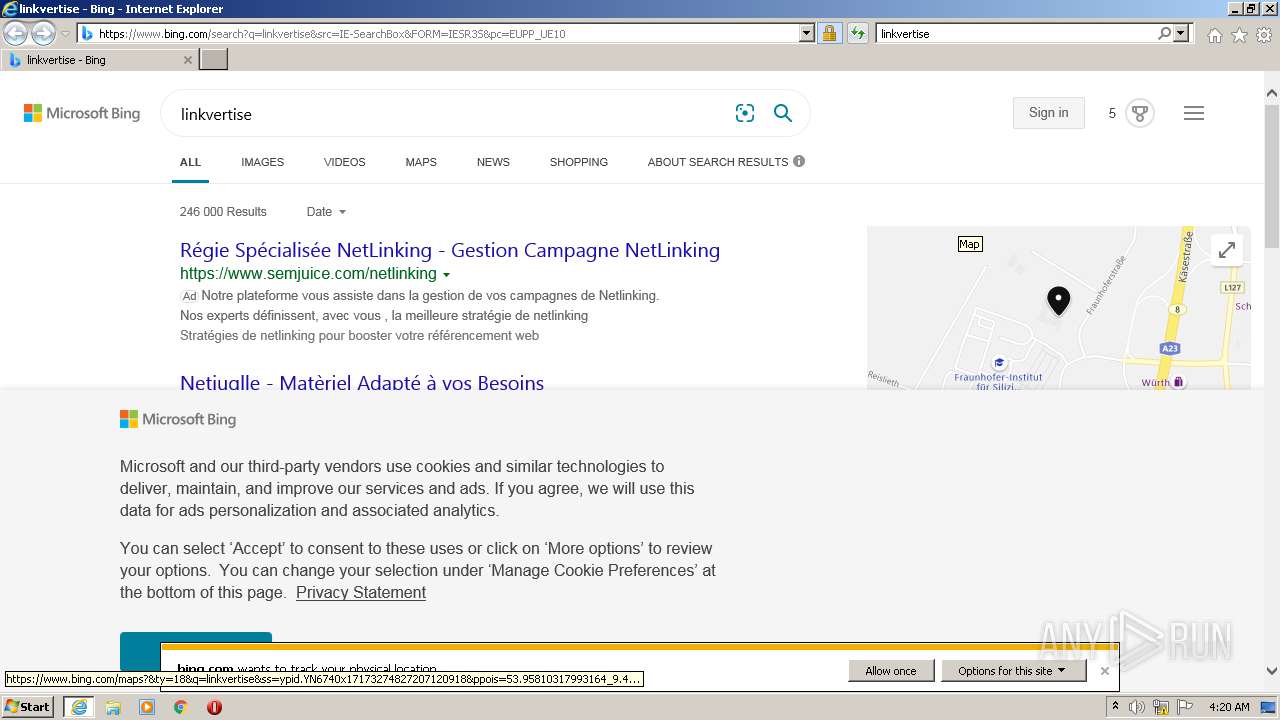The width and height of the screenshot is (1280, 720).
Task: Switch to the VIDEOS tab
Action: click(344, 162)
